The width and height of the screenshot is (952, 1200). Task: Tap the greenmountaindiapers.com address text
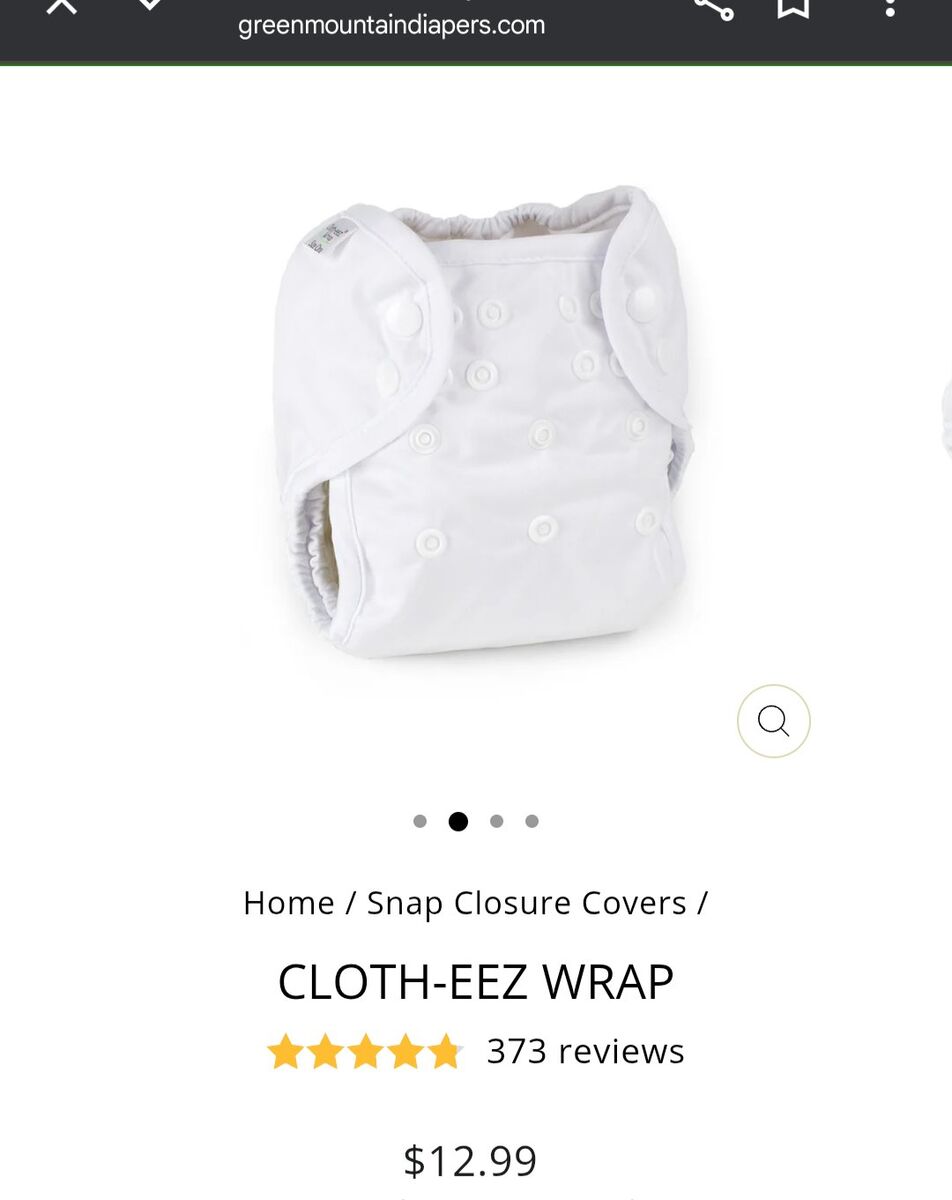point(392,25)
